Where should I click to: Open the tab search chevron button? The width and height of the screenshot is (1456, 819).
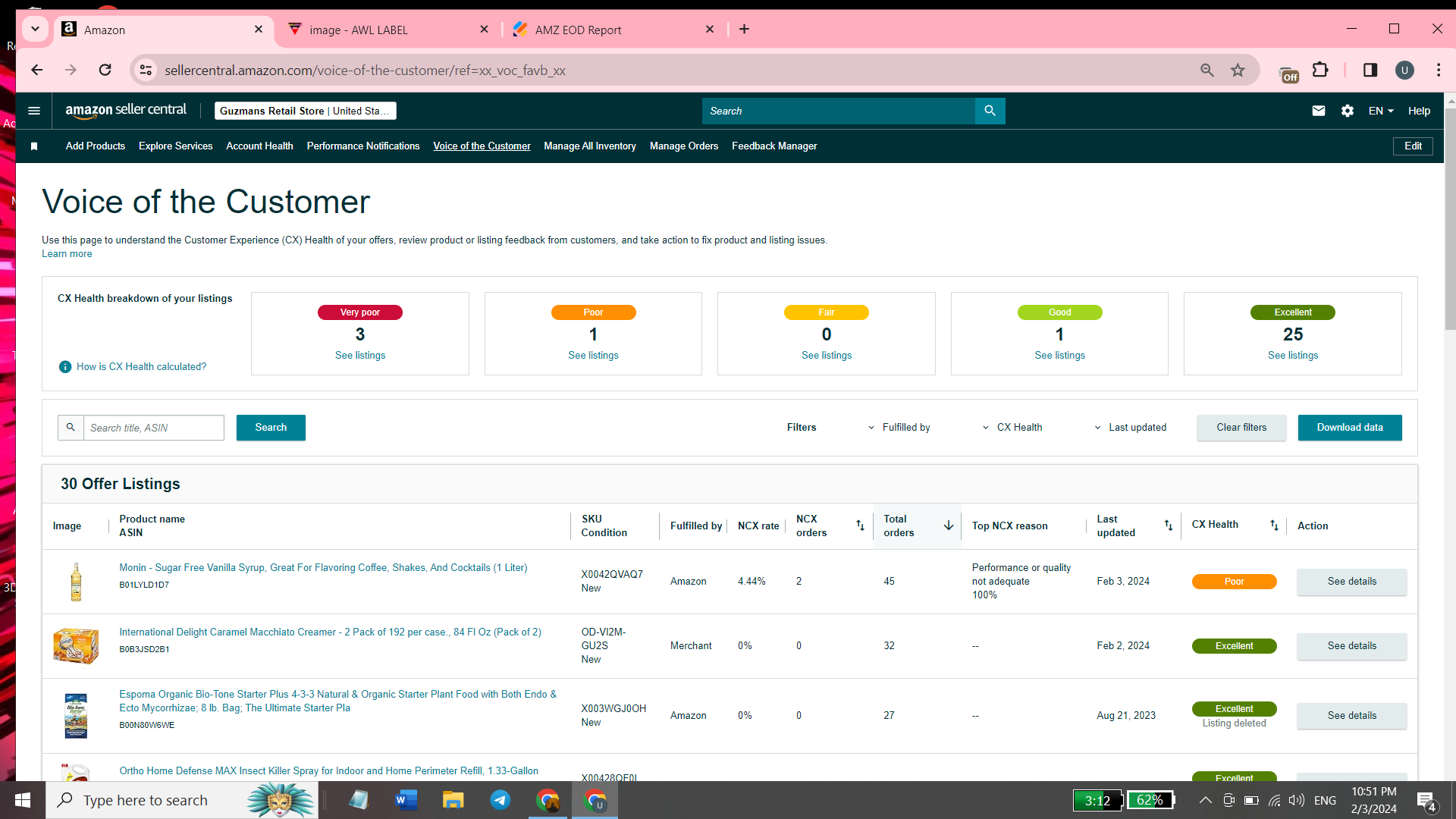pyautogui.click(x=35, y=30)
